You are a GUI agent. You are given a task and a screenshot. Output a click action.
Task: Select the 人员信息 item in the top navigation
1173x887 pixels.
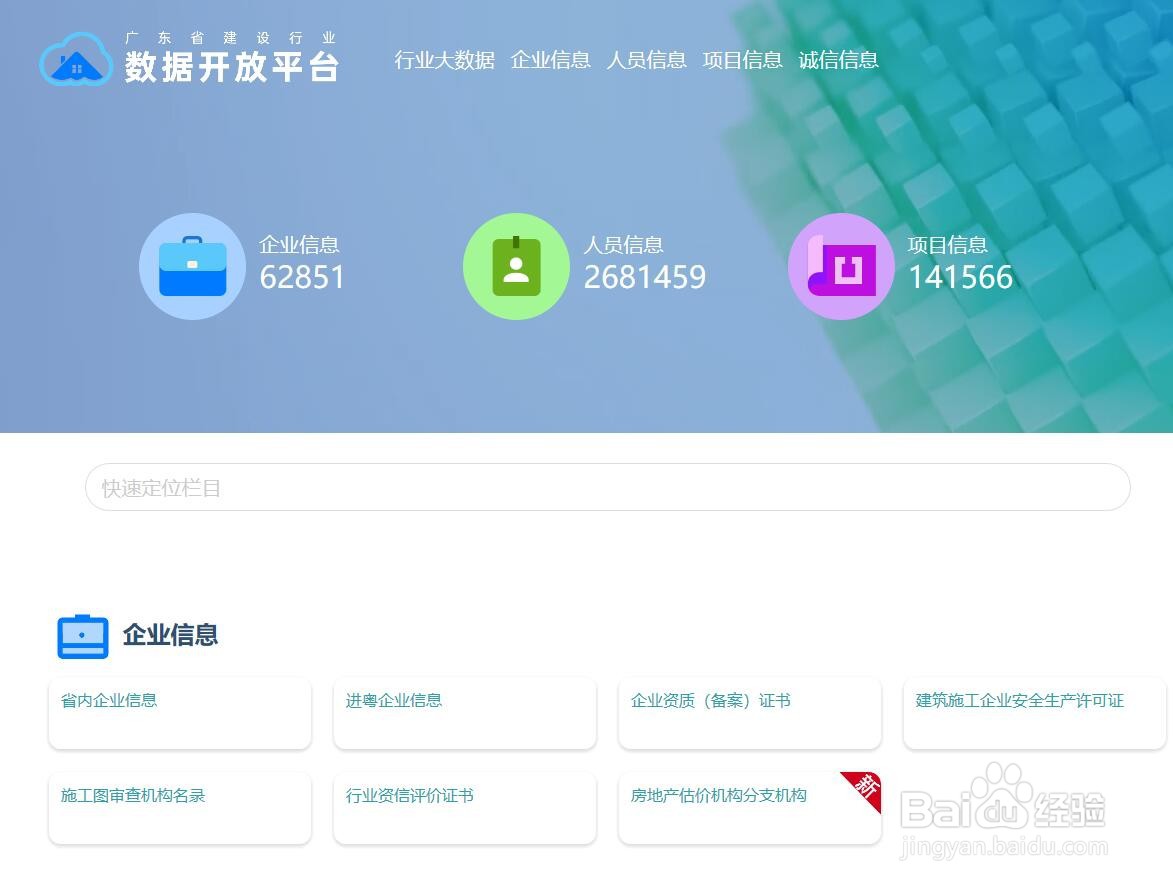point(646,60)
